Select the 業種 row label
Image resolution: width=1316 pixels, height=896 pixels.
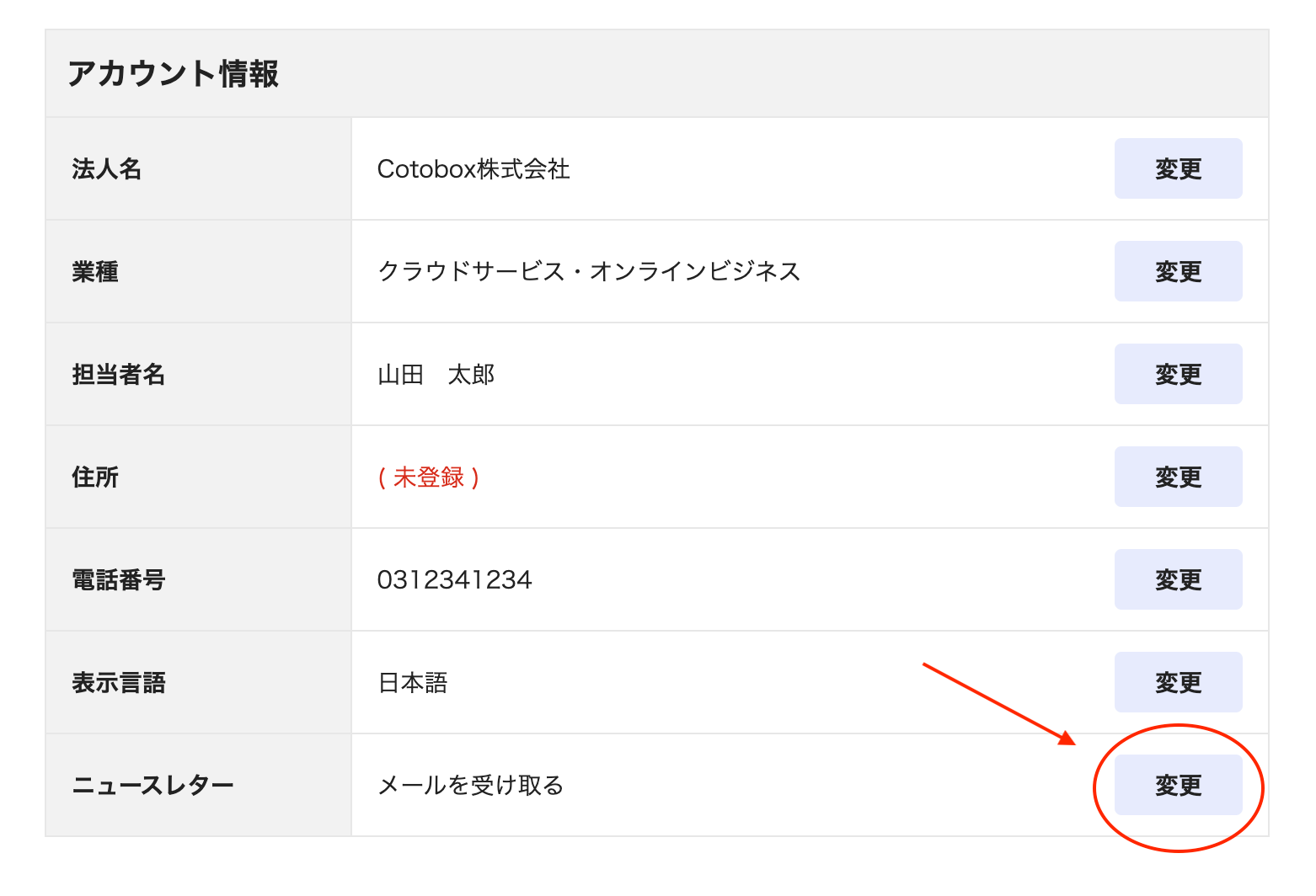tap(95, 272)
